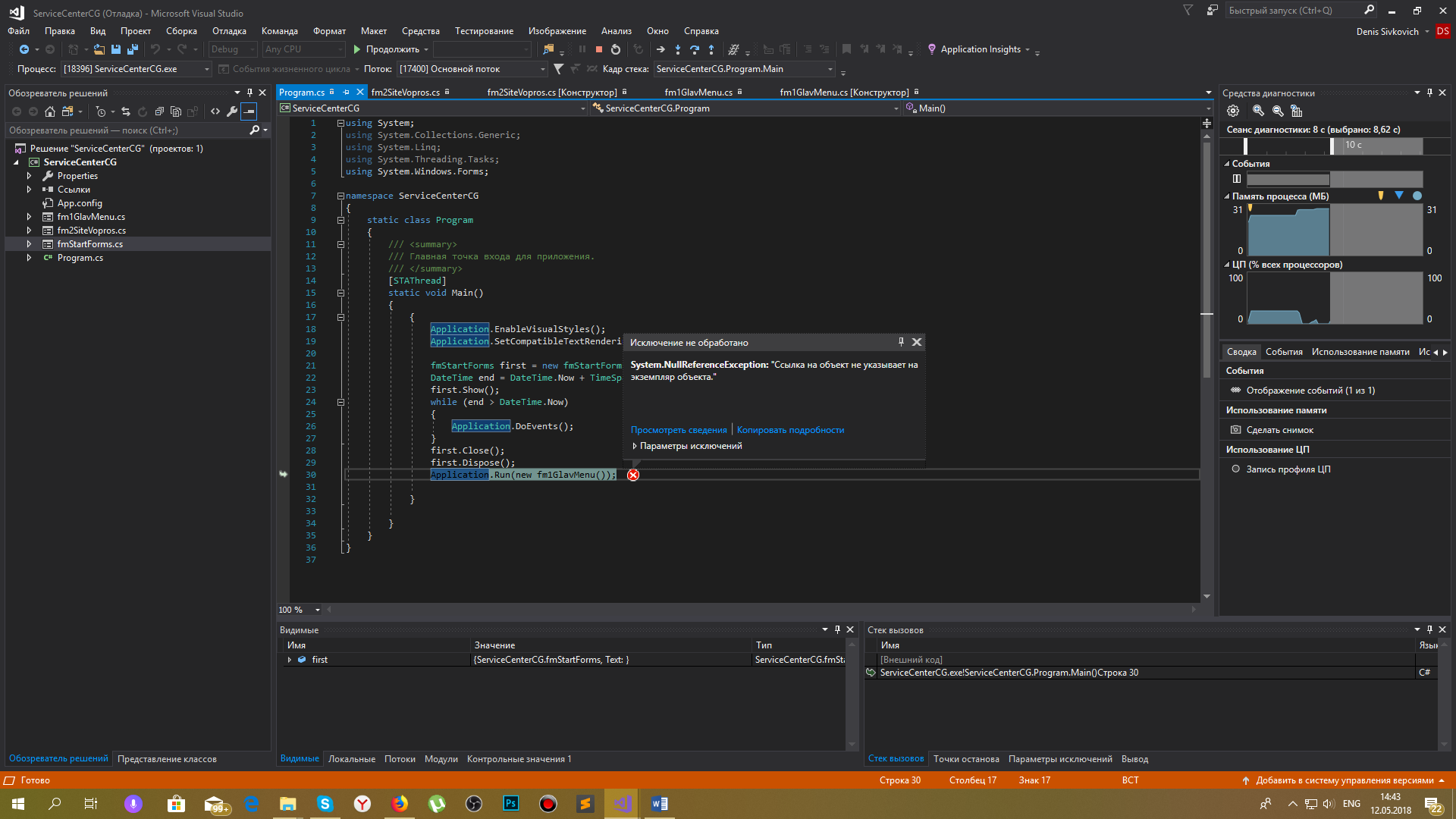Step Out of the current function

coord(711,49)
